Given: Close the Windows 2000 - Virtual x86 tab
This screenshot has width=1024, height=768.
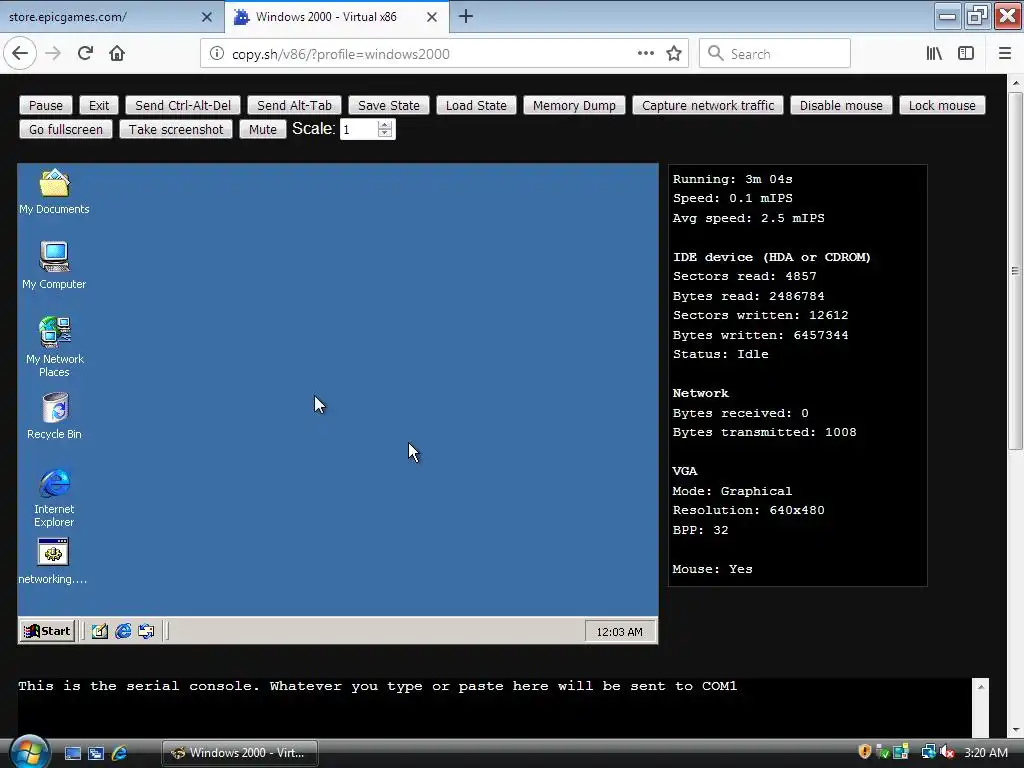Looking at the screenshot, I should (432, 17).
